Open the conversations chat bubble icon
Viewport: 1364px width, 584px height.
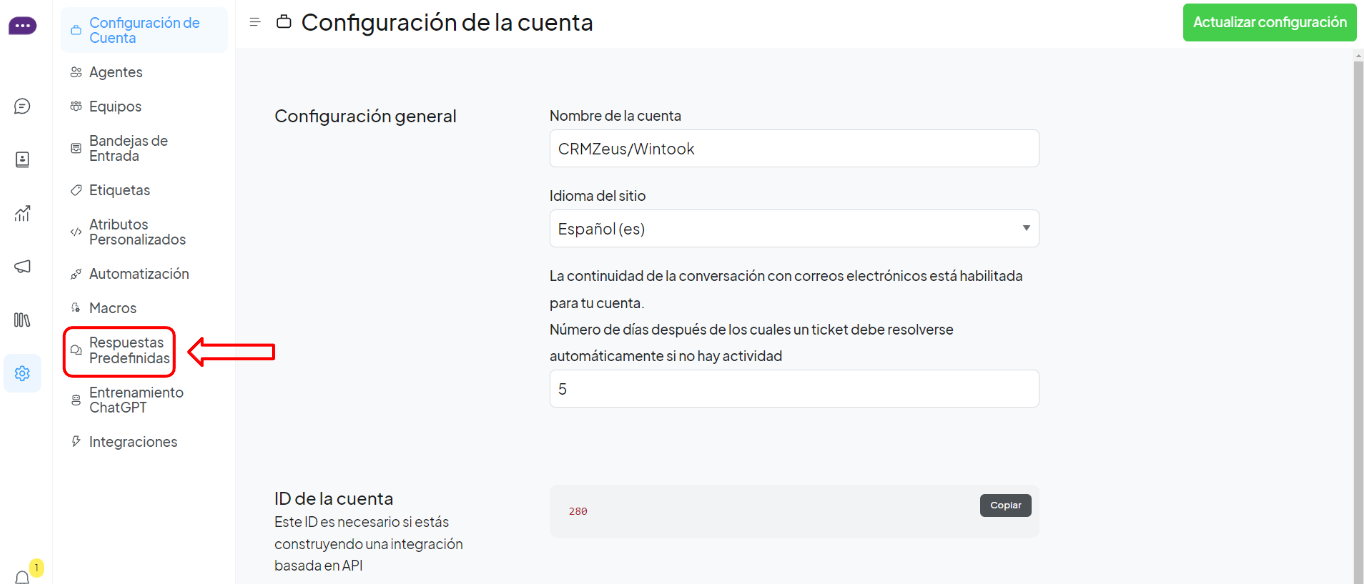(22, 106)
